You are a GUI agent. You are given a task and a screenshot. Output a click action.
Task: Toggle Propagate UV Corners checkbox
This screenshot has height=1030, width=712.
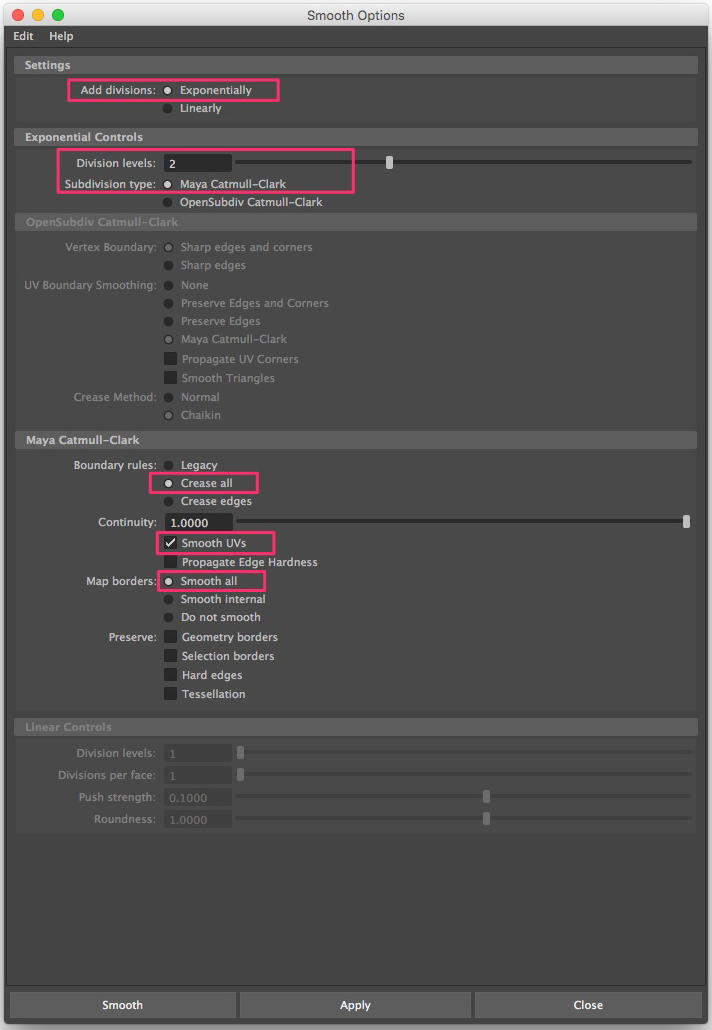[x=170, y=359]
